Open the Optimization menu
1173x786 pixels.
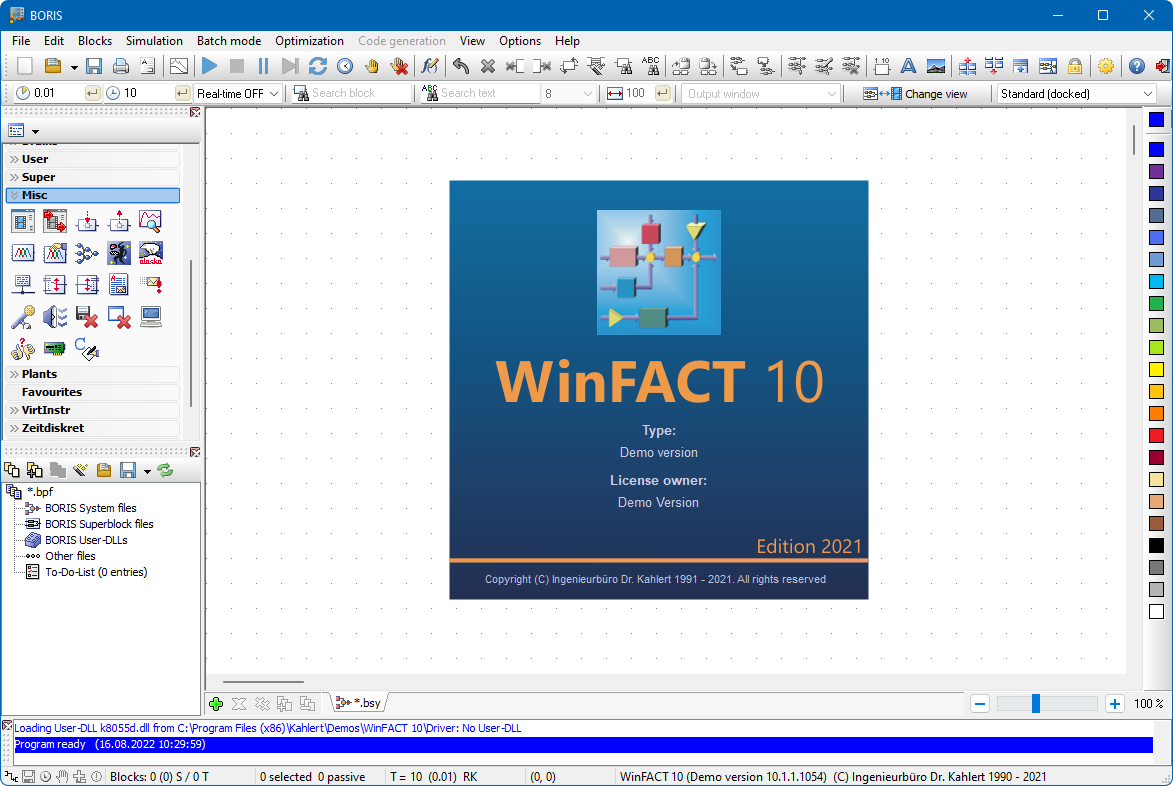309,40
